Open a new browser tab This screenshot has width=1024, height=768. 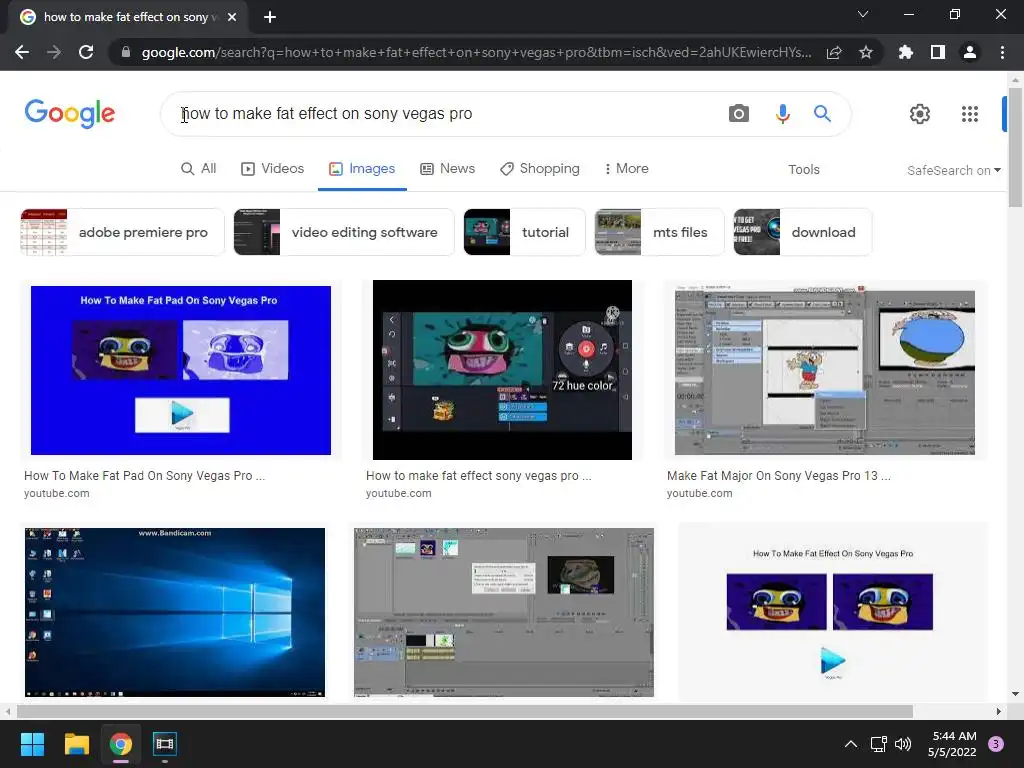pos(270,17)
